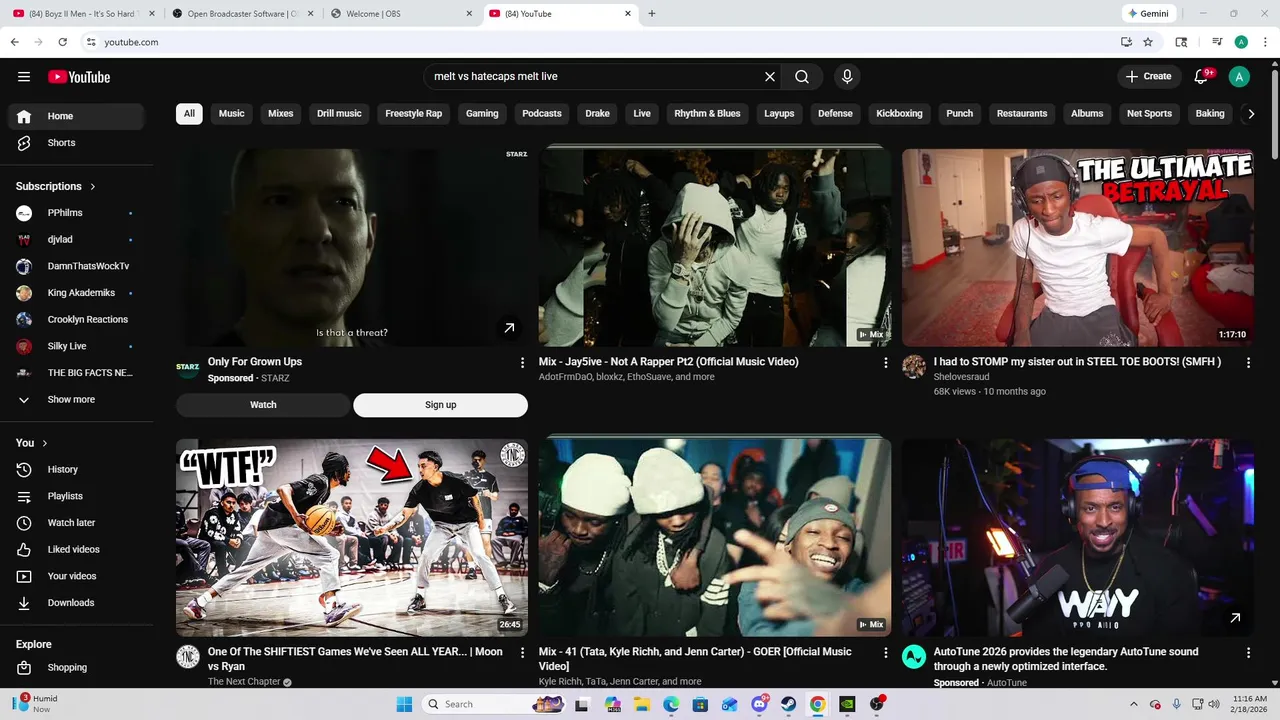Start voice search with the microphone
The image size is (1280, 720).
coord(847,77)
